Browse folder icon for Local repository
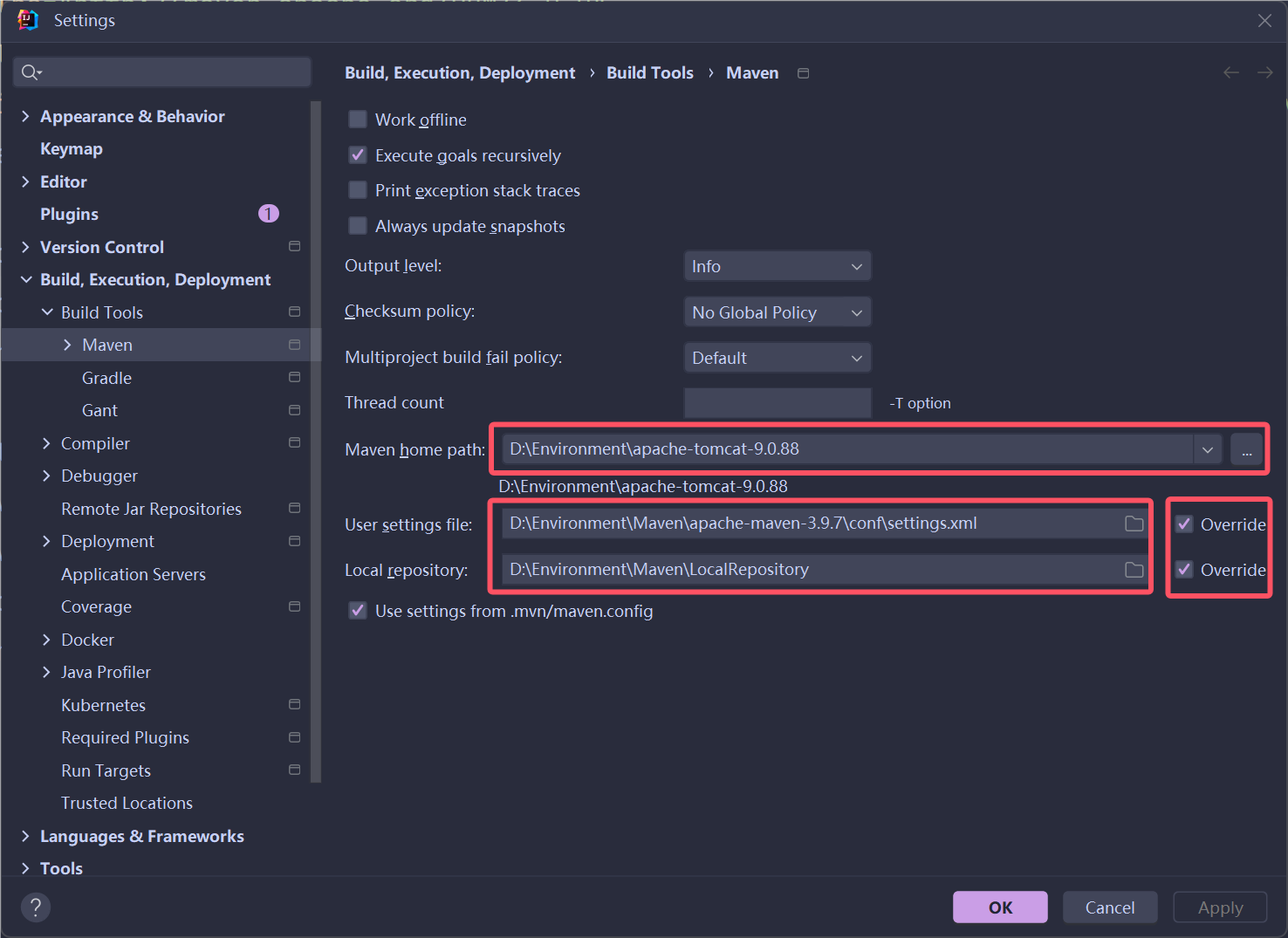The height and width of the screenshot is (938, 1288). point(1134,570)
